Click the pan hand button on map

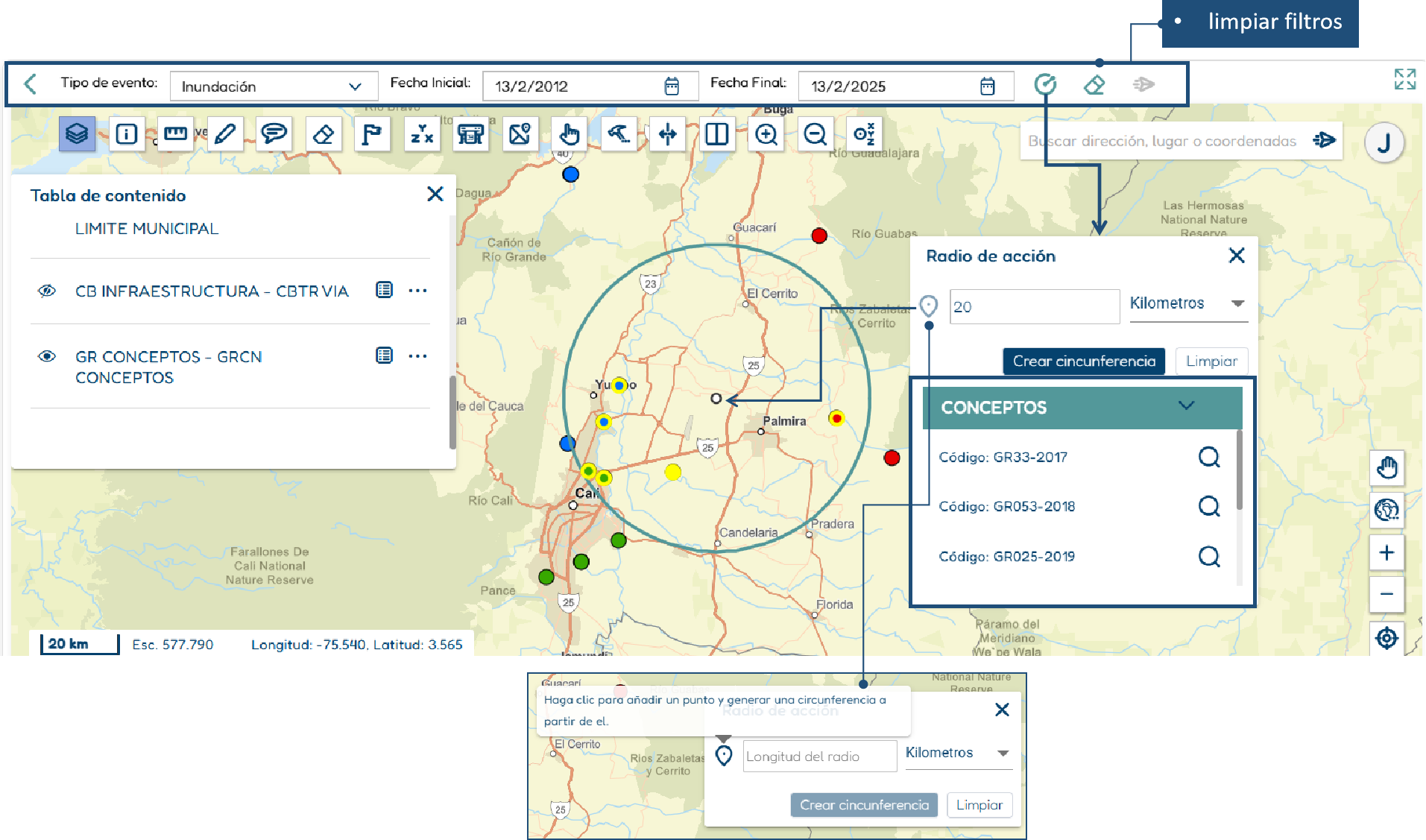(x=1386, y=468)
